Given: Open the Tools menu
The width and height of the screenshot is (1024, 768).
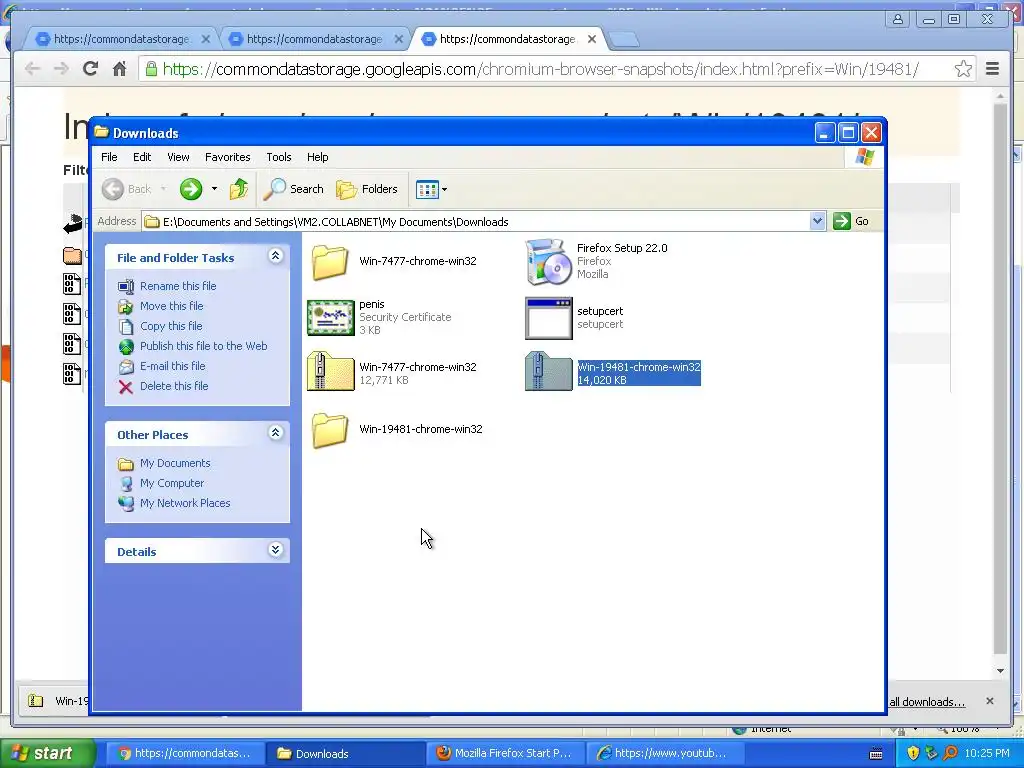Looking at the screenshot, I should coord(278,157).
